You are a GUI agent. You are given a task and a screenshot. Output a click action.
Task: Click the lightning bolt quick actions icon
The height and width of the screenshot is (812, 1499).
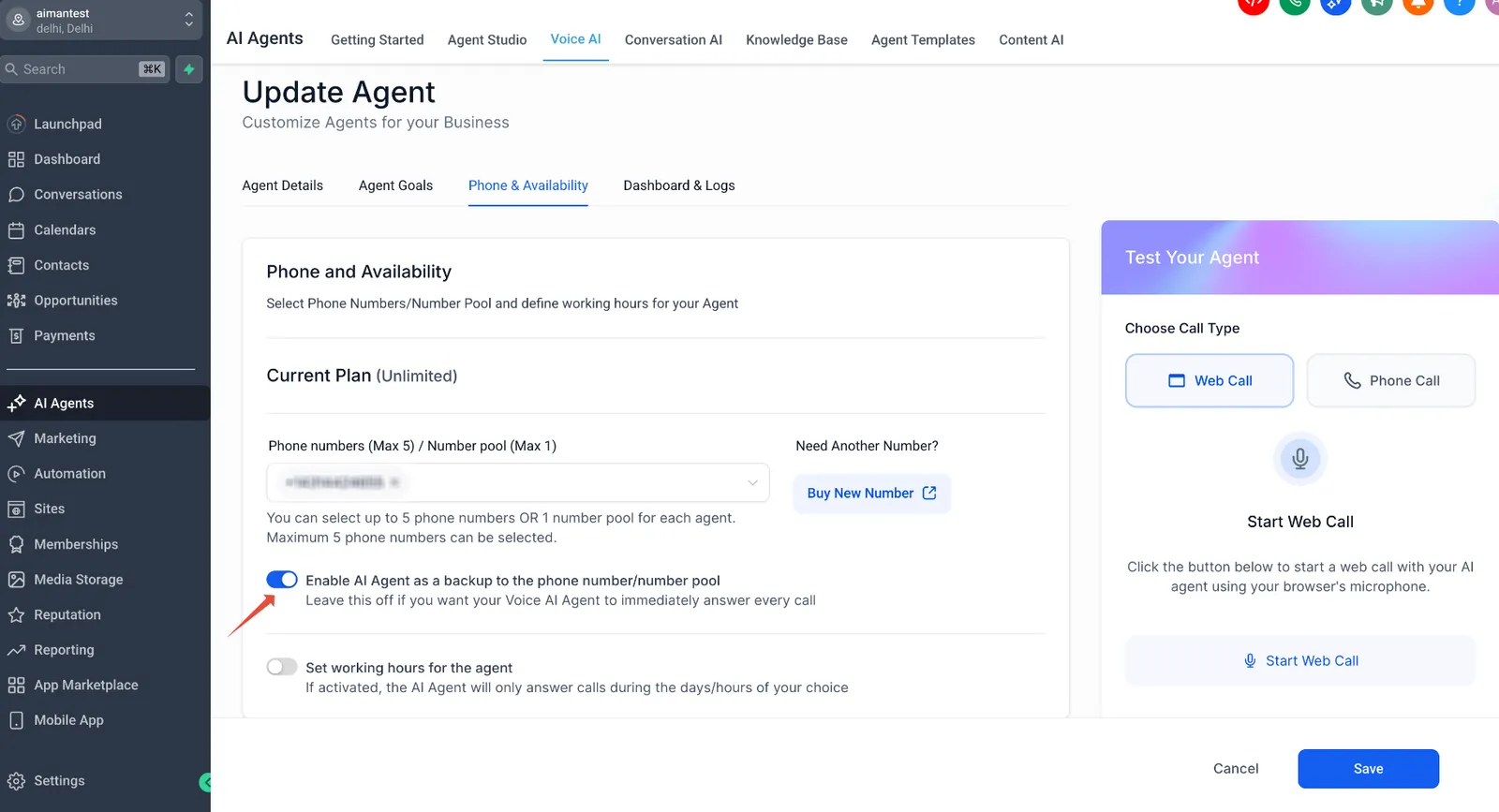pos(189,69)
